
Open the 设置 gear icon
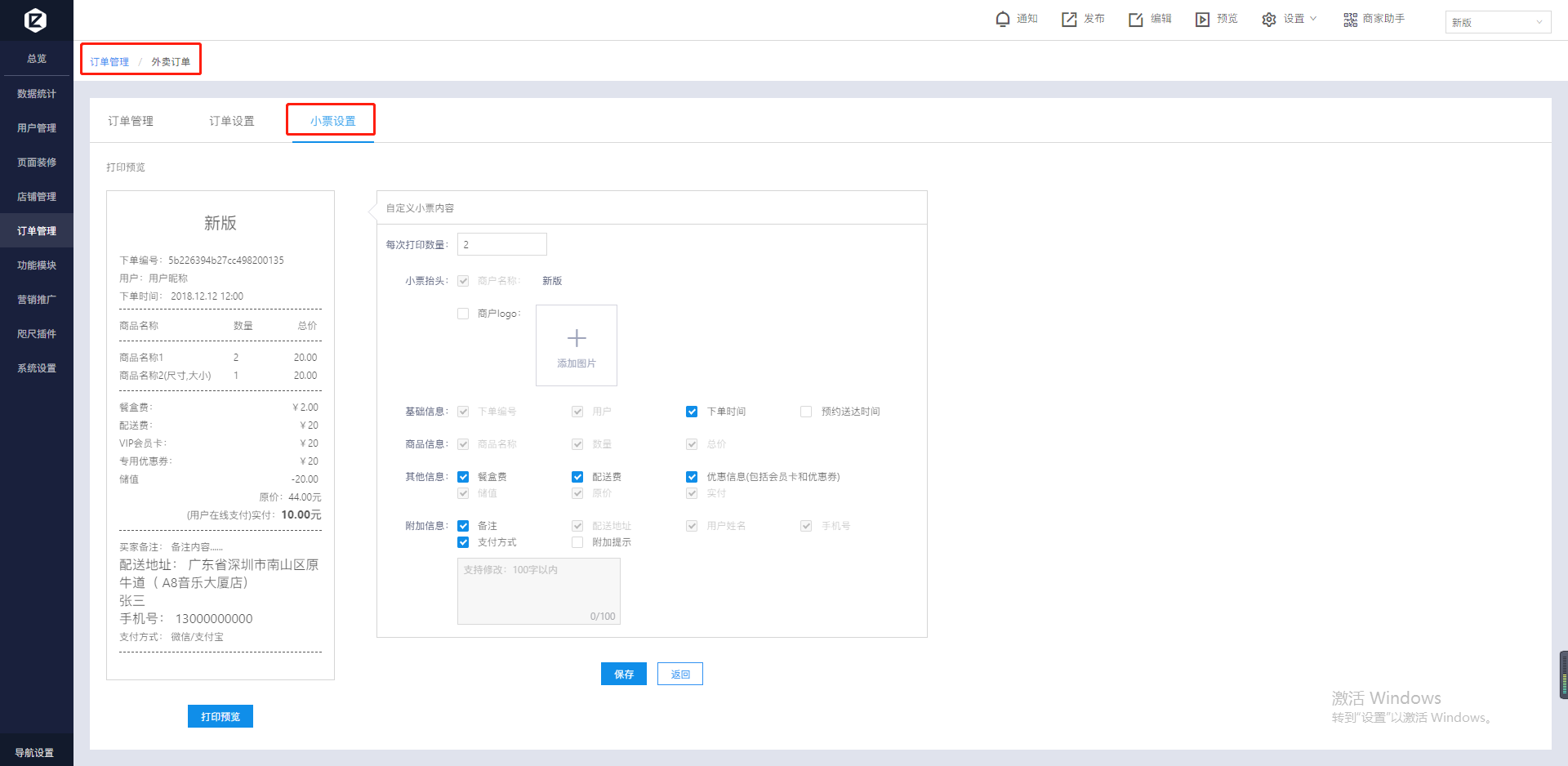click(x=1268, y=19)
